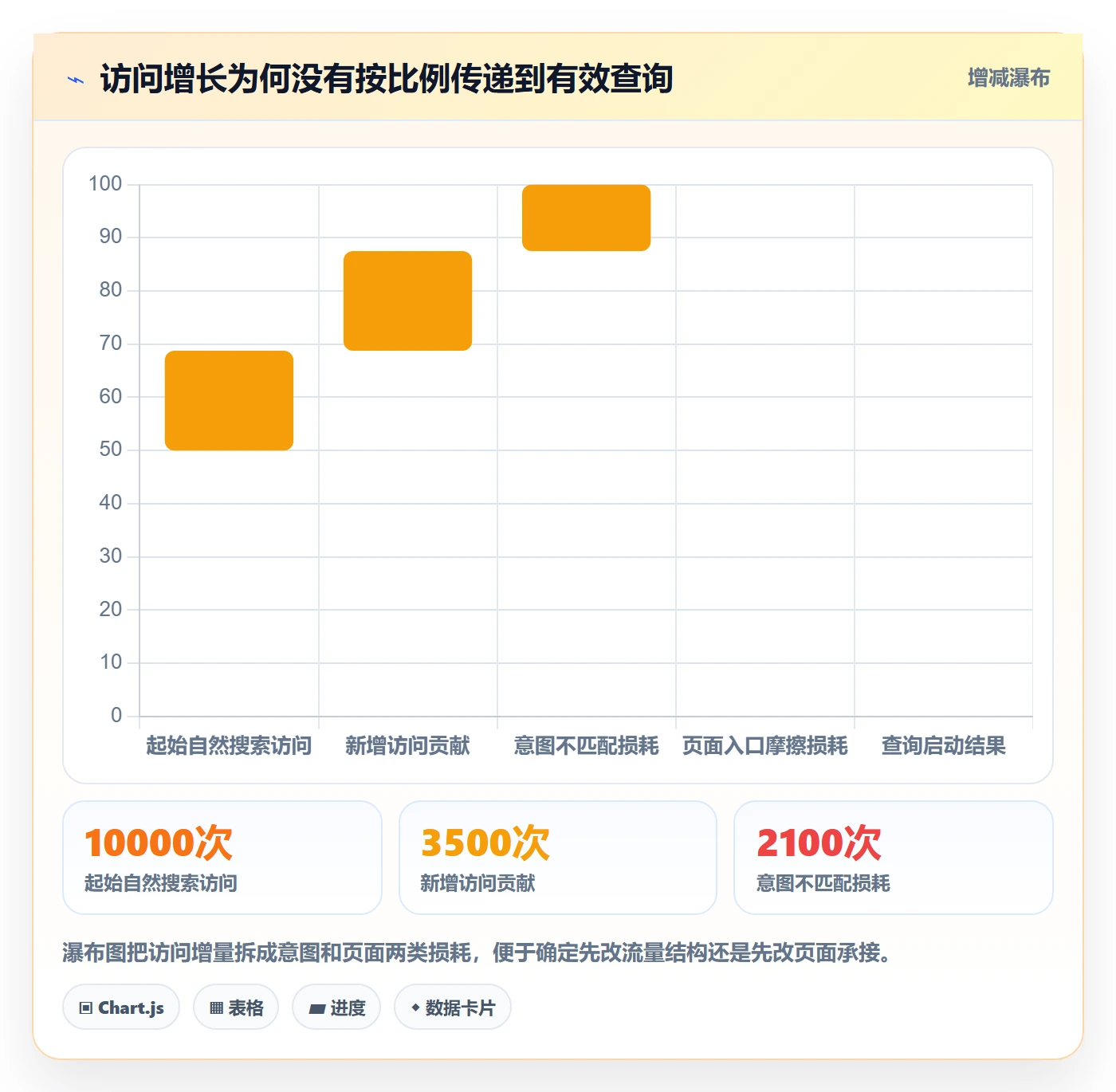
Task: Click x-axis label 起始自然搜索访问
Action: pos(229,746)
